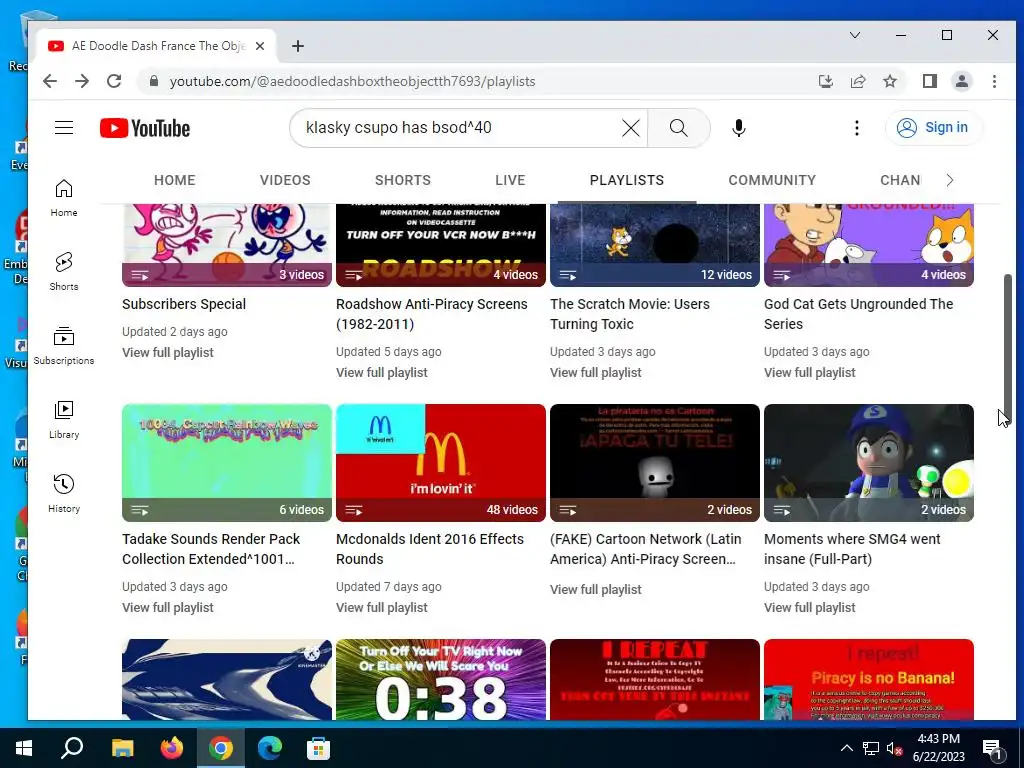View full playlist for God Cat Gets Ungrounded

point(810,373)
